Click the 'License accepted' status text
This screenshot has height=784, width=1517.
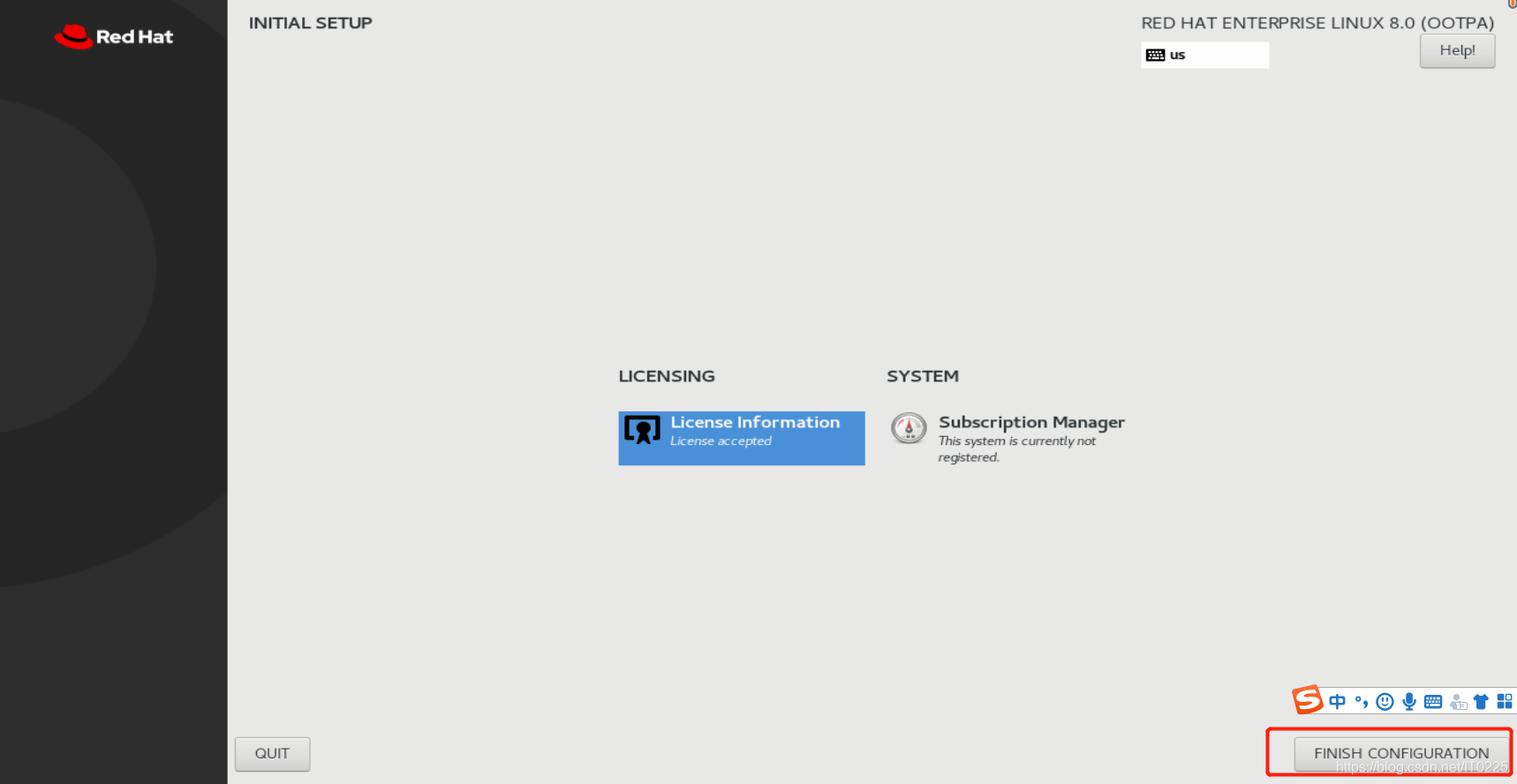point(721,441)
